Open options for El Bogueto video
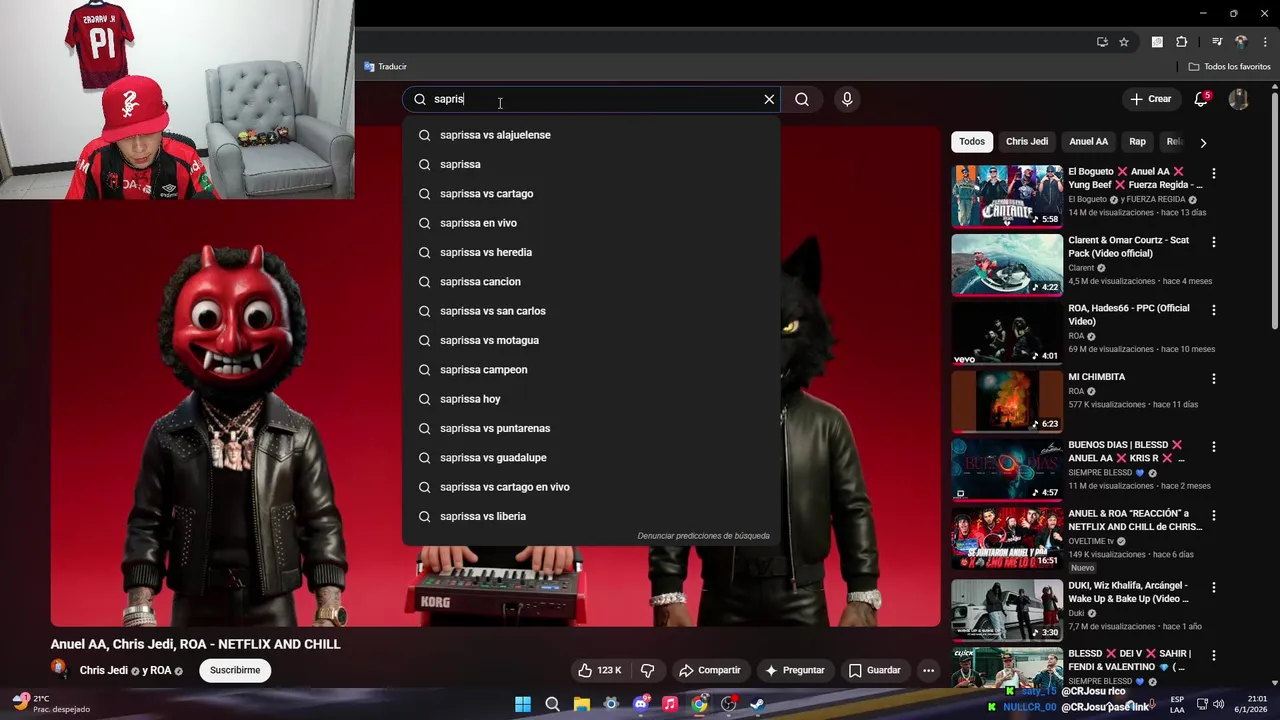 pyautogui.click(x=1214, y=173)
